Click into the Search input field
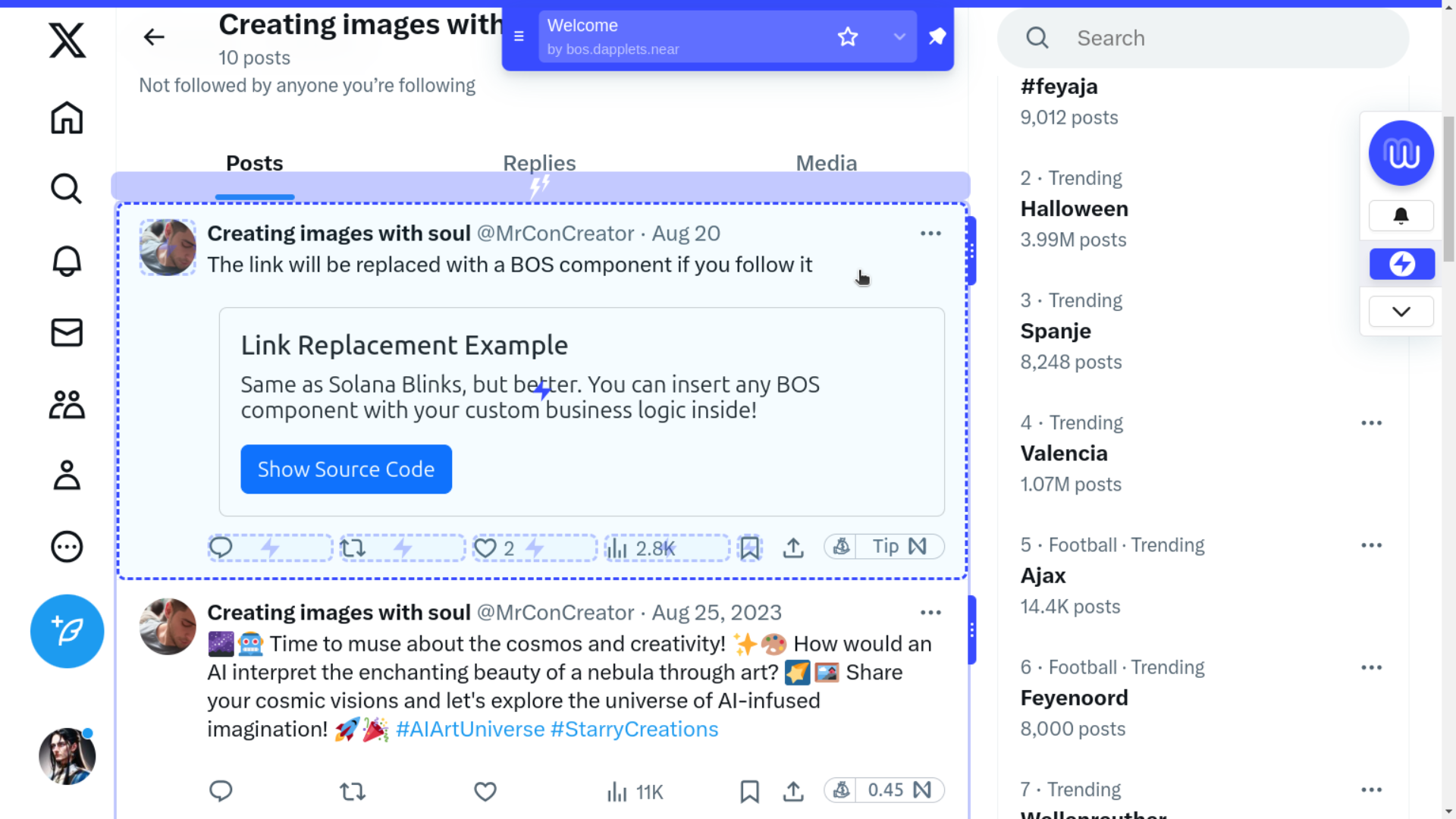This screenshot has height=819, width=1456. click(1202, 37)
